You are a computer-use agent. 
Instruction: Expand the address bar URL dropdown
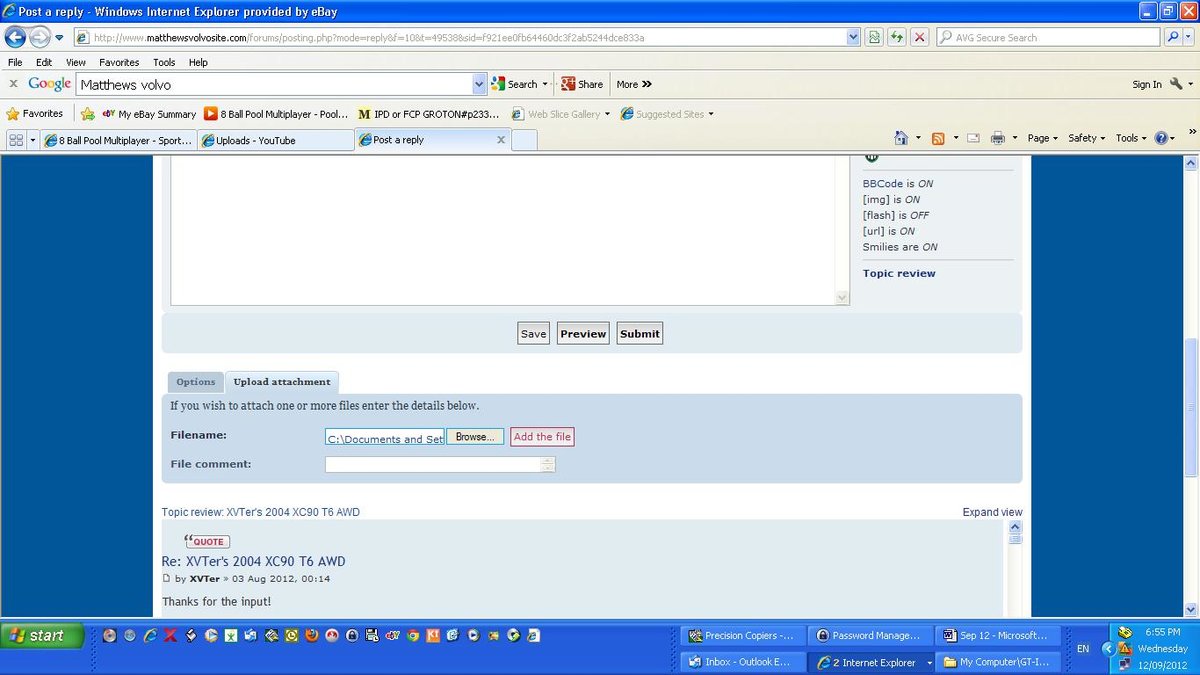(853, 37)
